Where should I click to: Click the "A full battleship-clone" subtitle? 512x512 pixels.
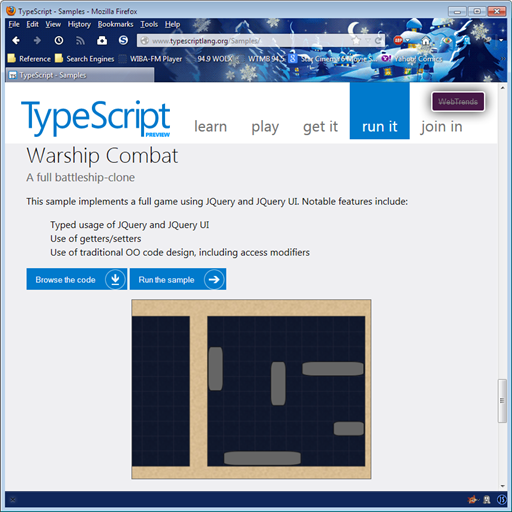pos(81,177)
